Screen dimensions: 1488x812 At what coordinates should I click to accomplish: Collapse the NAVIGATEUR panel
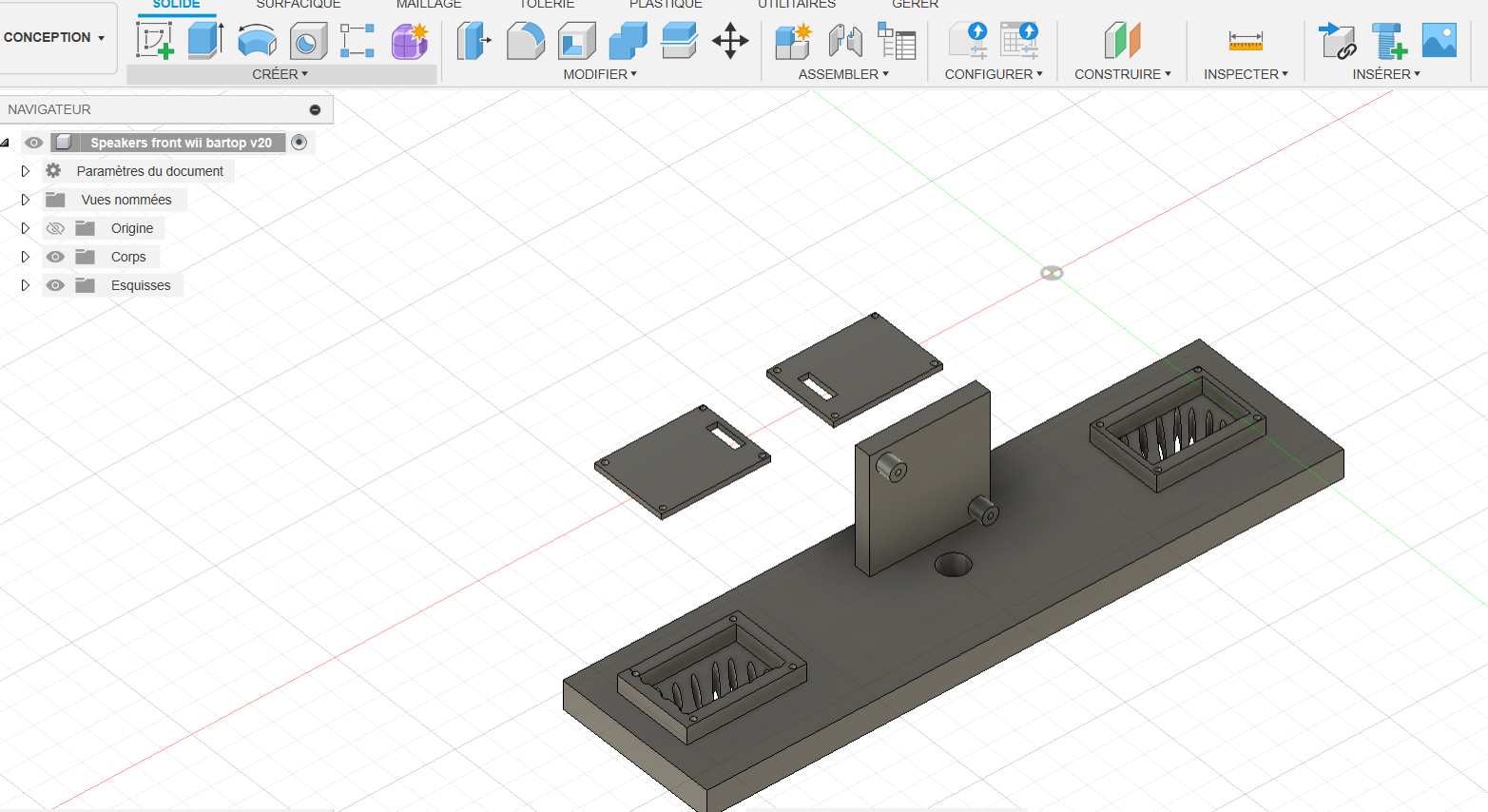(315, 110)
